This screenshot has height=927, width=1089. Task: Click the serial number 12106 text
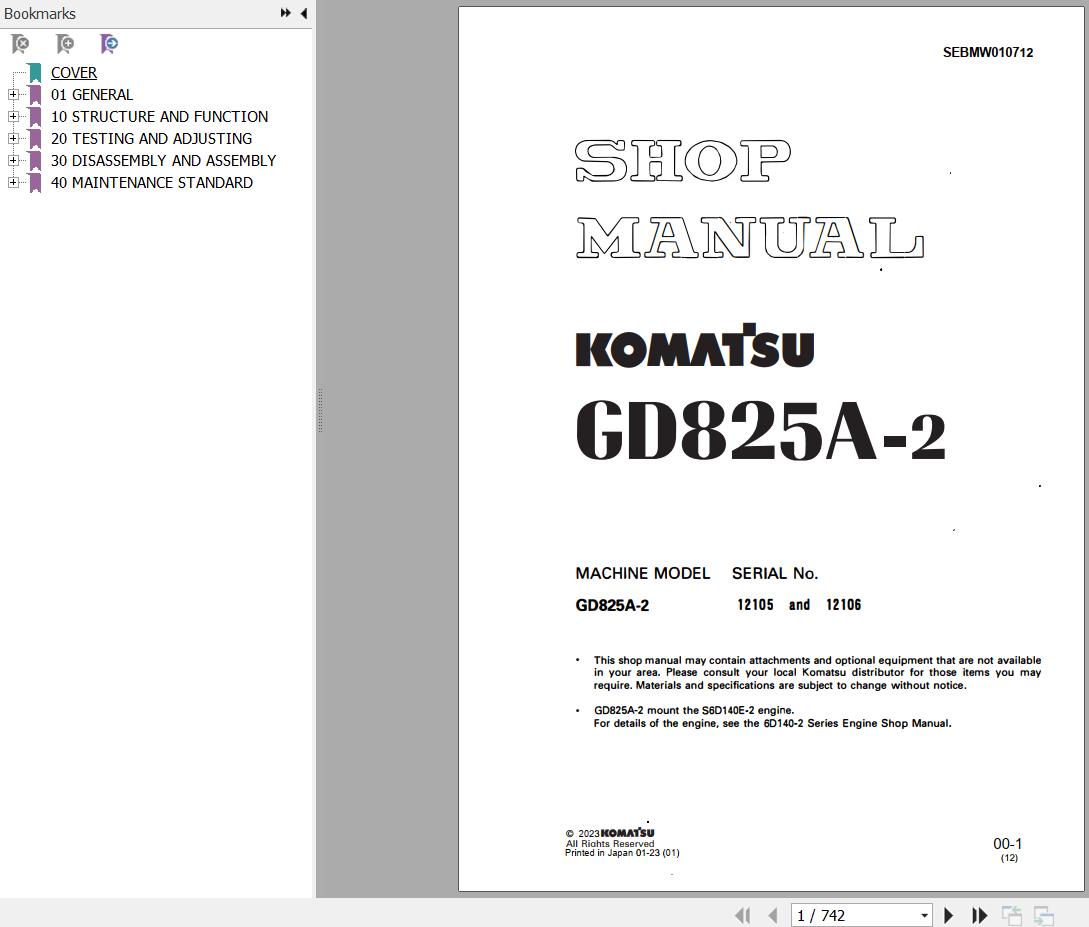click(843, 605)
